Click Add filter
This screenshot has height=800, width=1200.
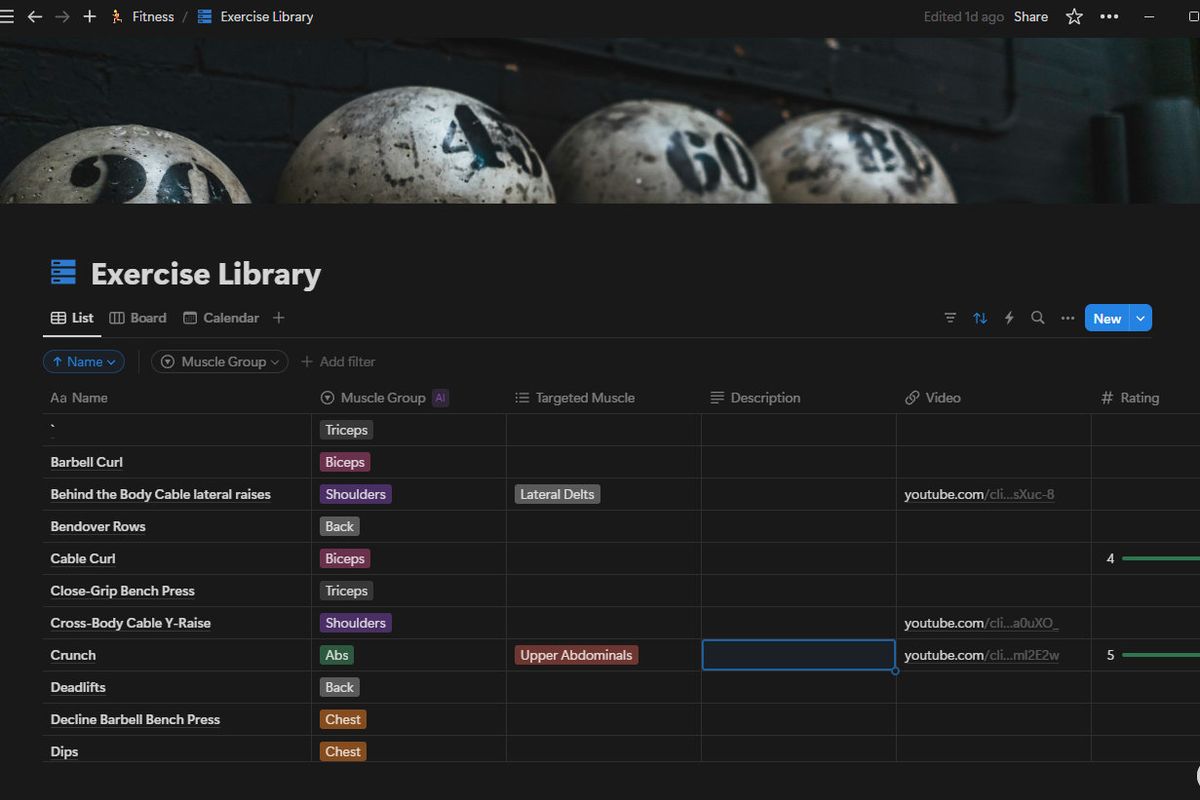(338, 362)
